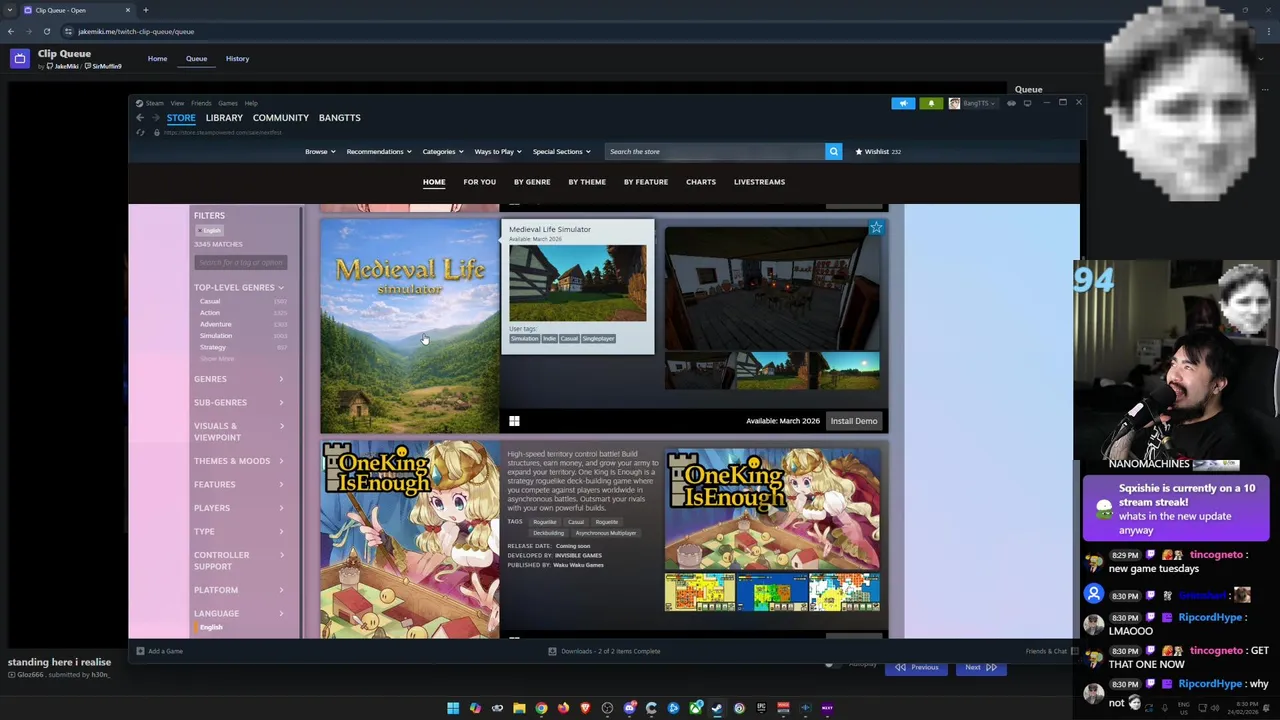
Task: Open the Browse dropdown in store nav
Action: point(320,152)
